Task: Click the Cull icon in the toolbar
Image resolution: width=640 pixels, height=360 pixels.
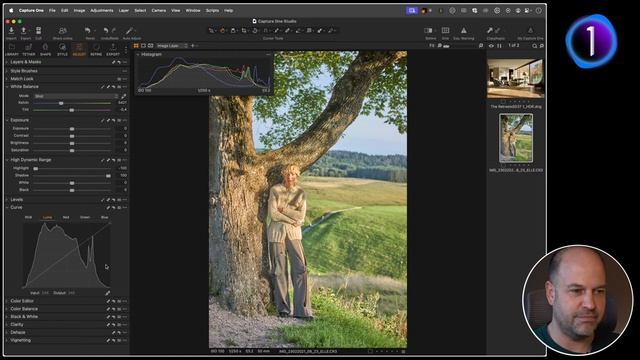Action: coord(38,31)
